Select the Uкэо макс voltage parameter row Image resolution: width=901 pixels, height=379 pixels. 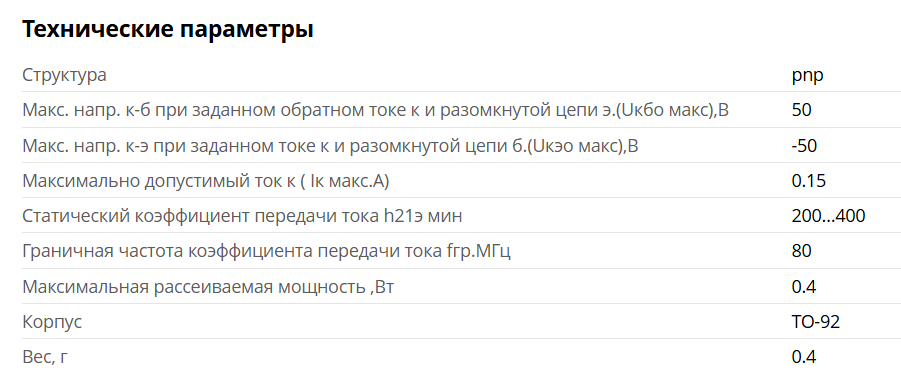coord(461,145)
